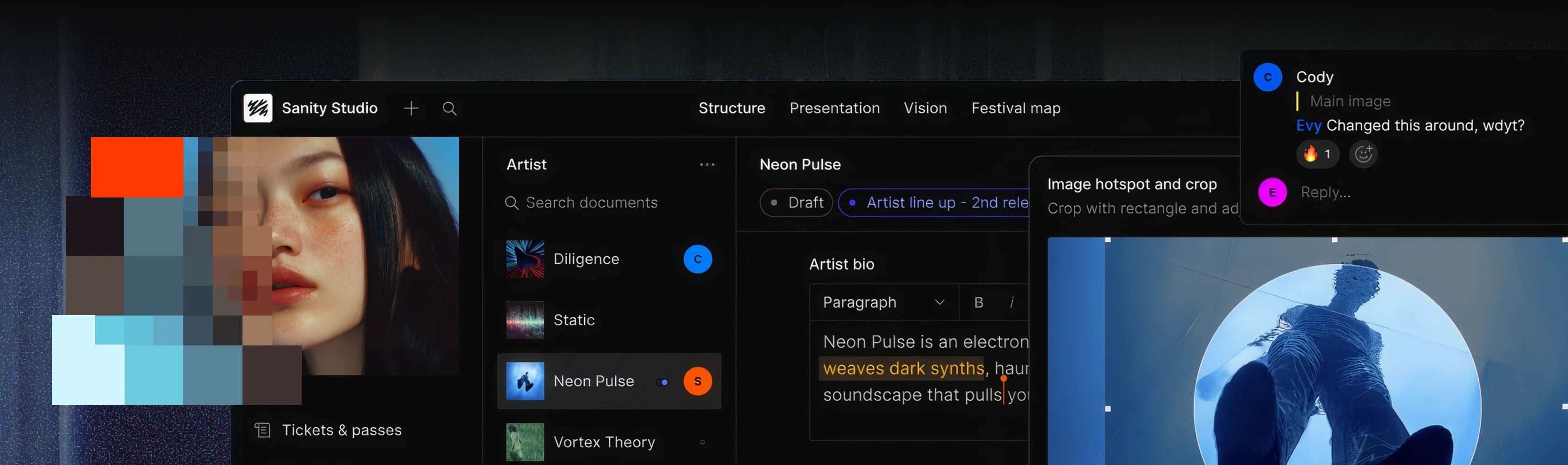Image resolution: width=1568 pixels, height=465 pixels.
Task: Click the Main image comment reference
Action: click(x=1350, y=101)
